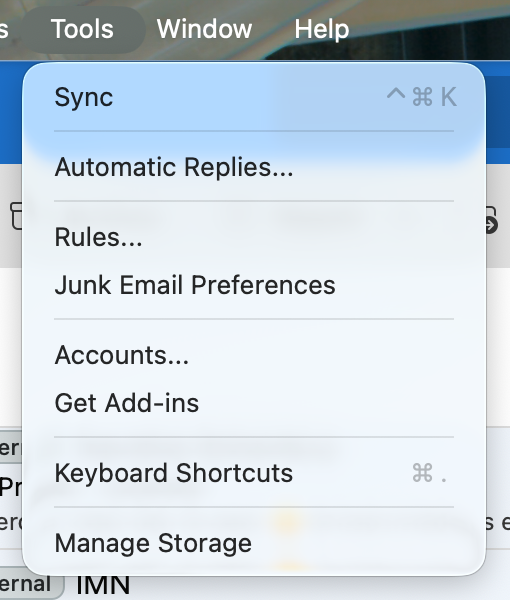Choose Get Add-ins option
This screenshot has height=600, width=510.
click(x=254, y=403)
